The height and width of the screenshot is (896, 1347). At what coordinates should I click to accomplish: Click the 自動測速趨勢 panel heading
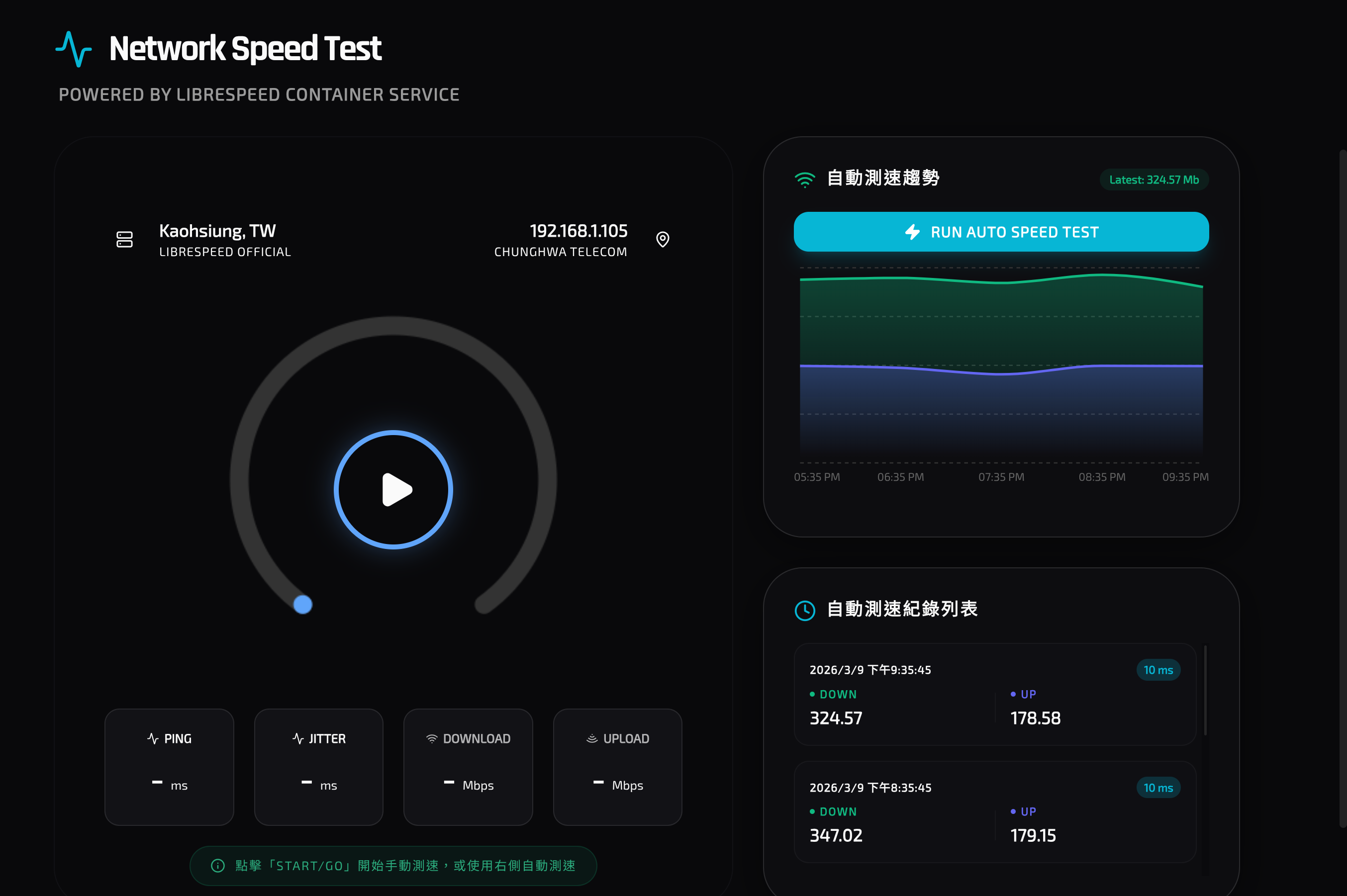[x=883, y=179]
